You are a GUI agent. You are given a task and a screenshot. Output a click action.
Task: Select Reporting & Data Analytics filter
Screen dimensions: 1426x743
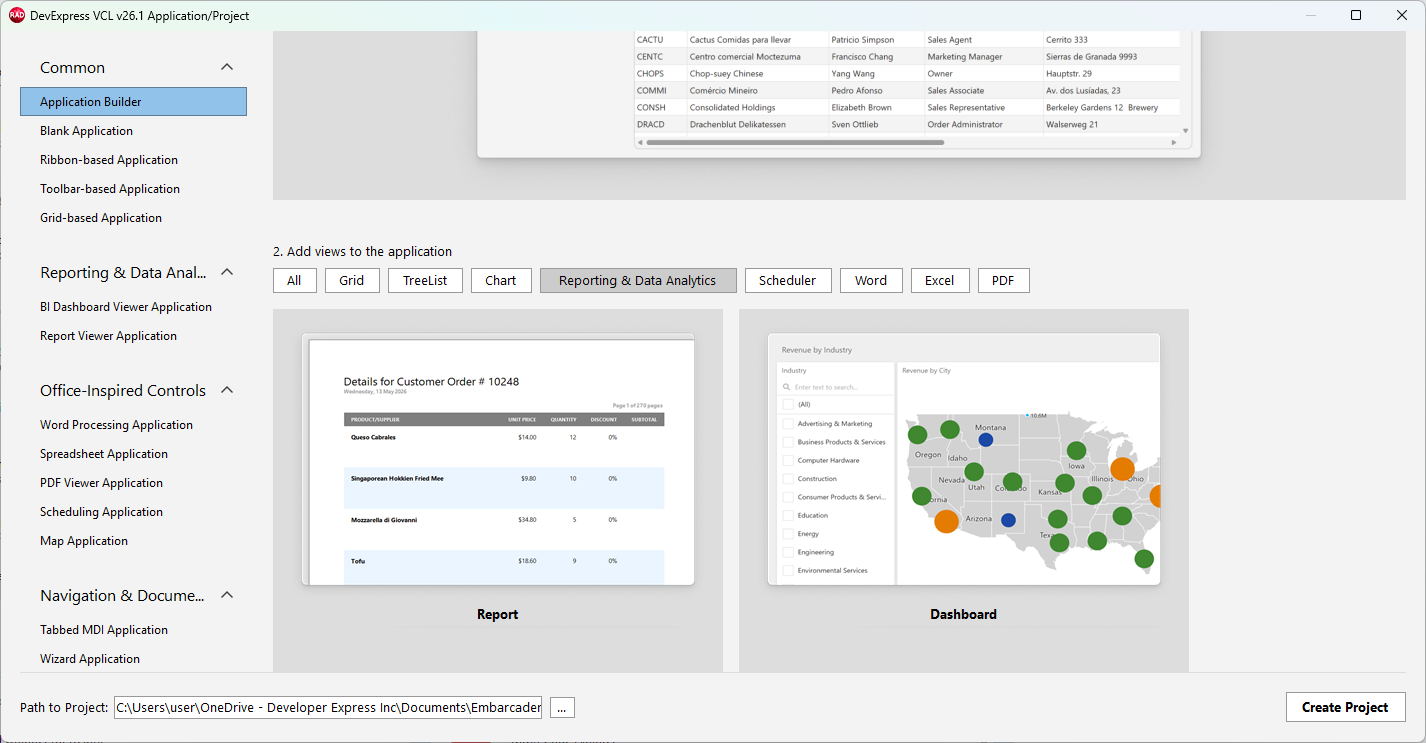point(638,281)
